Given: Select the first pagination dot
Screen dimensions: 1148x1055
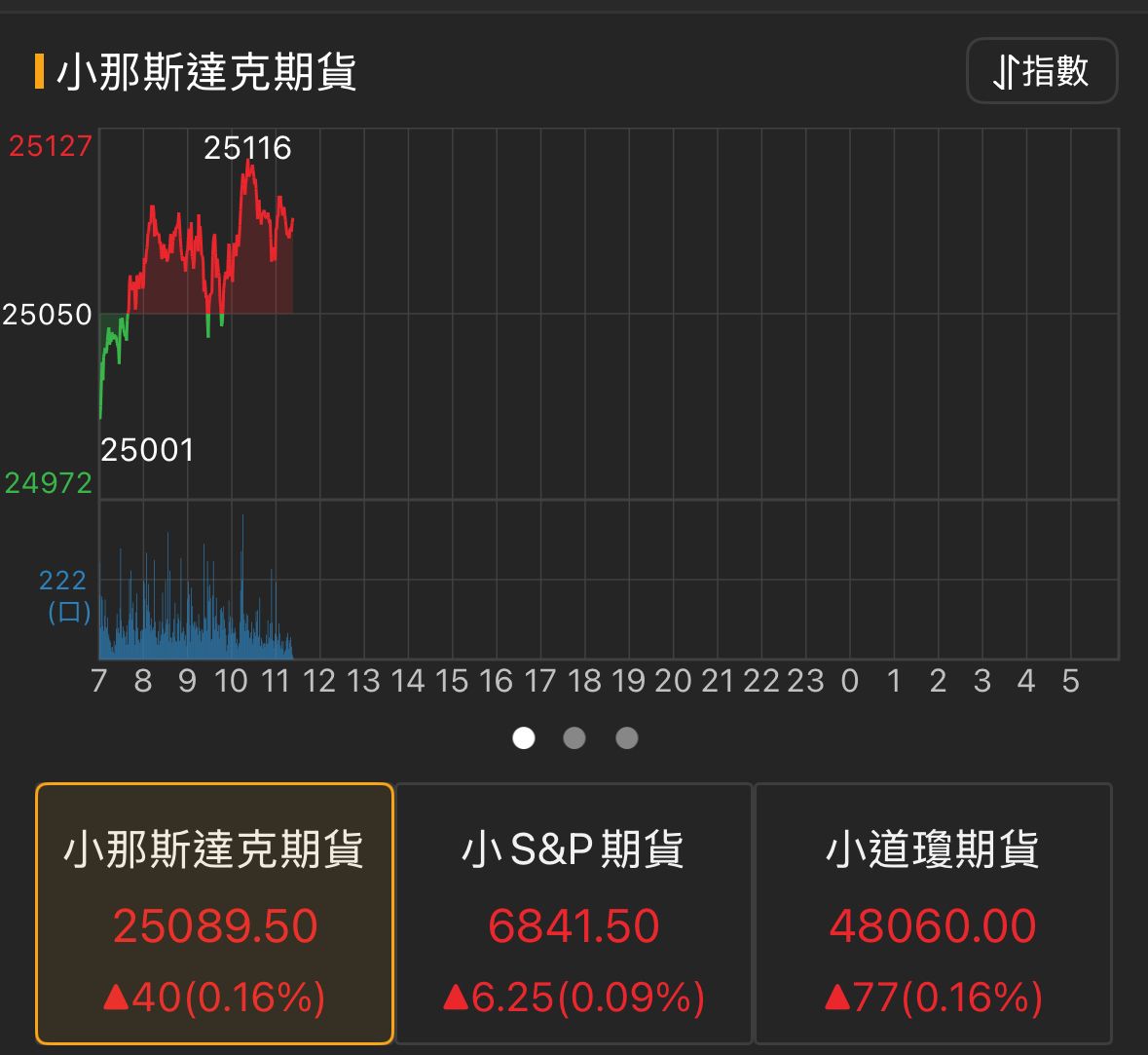Looking at the screenshot, I should 524,738.
